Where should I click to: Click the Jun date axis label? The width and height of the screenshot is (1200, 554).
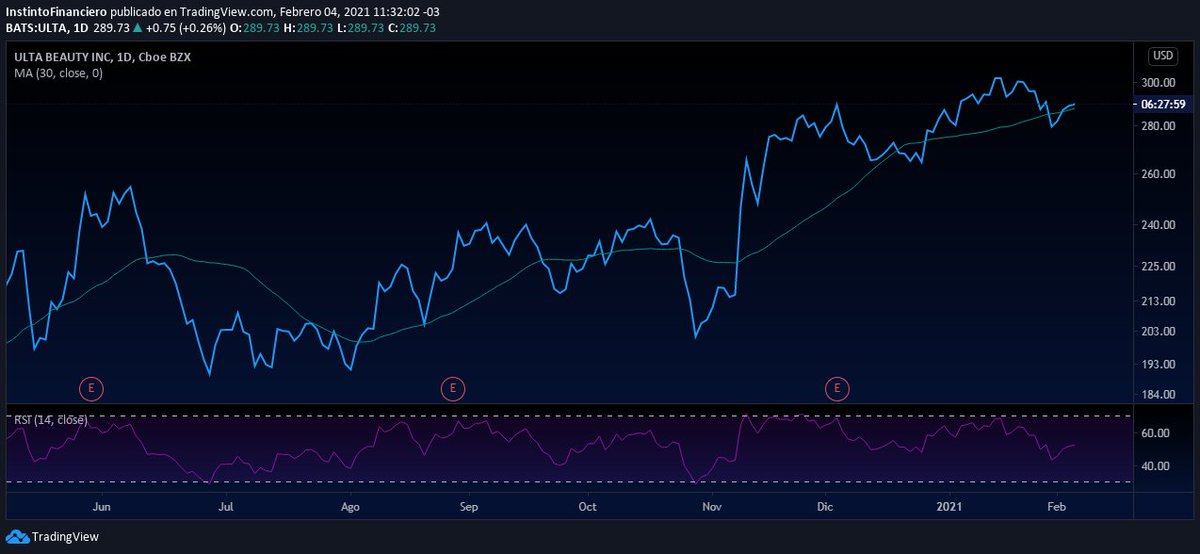coord(101,507)
